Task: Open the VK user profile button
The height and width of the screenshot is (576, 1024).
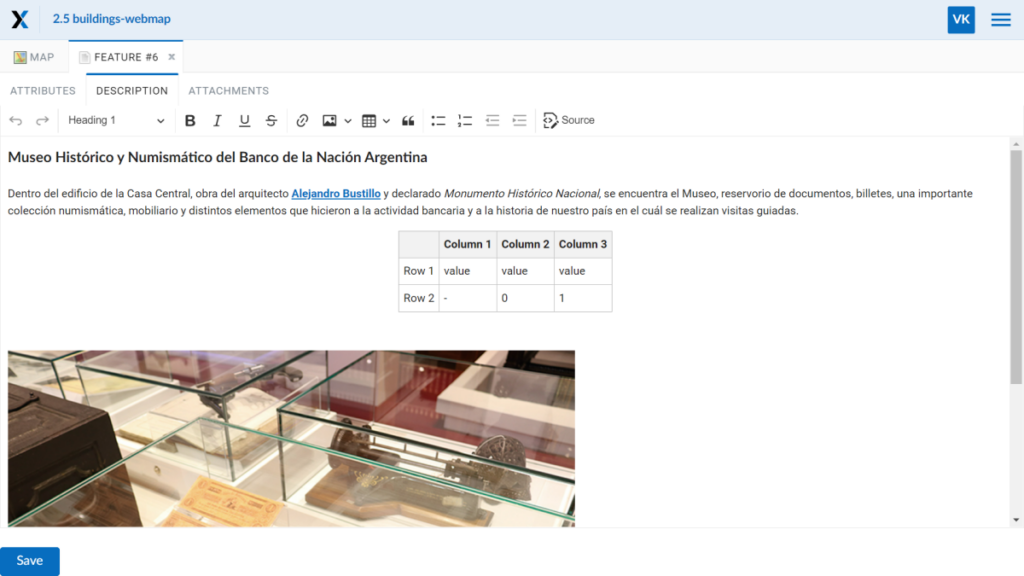Action: 961,20
